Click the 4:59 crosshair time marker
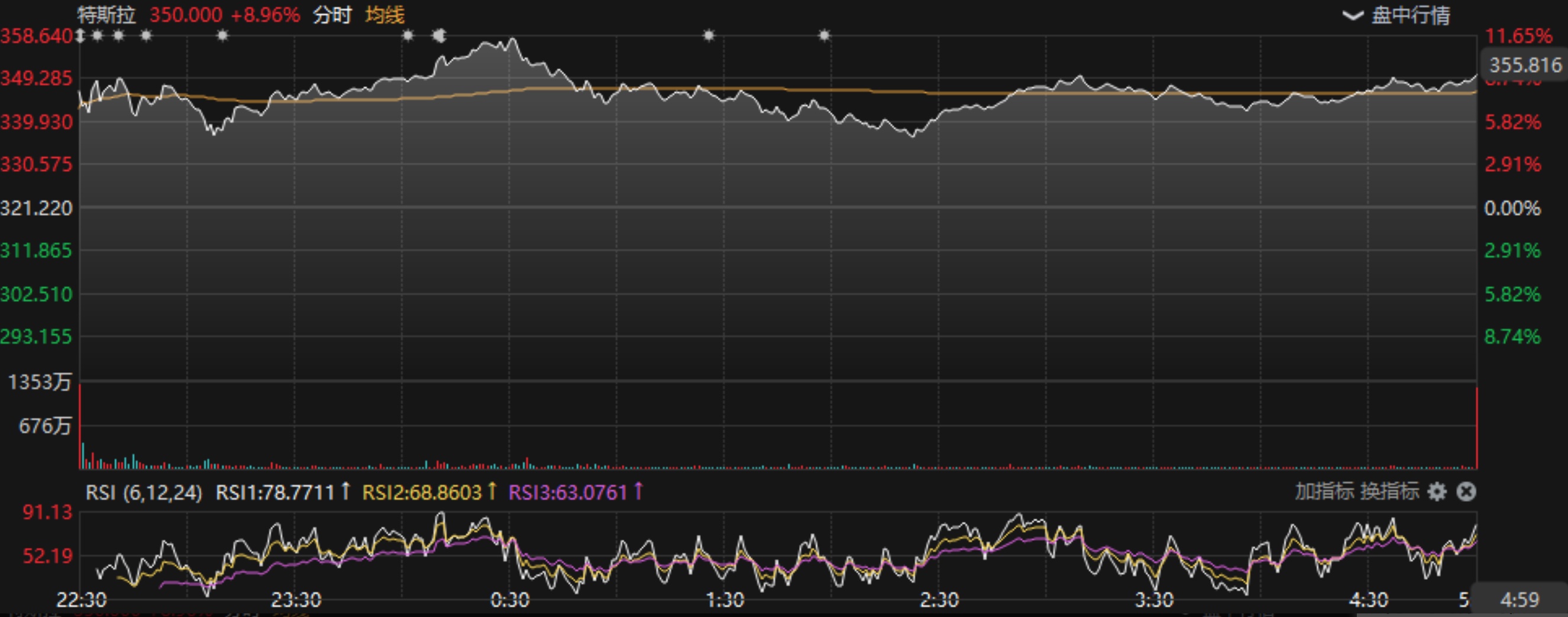This screenshot has width=1568, height=617. [x=1520, y=600]
